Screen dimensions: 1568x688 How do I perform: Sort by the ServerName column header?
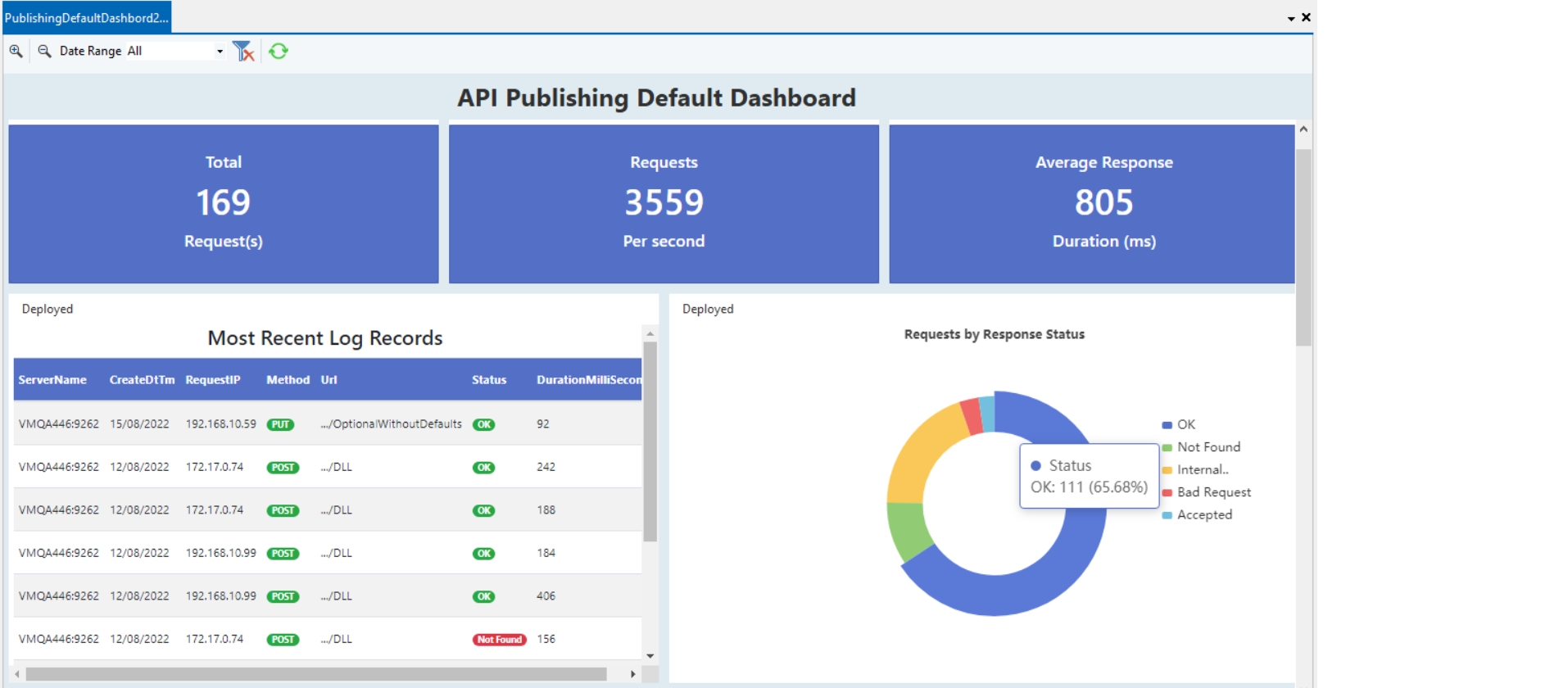[52, 380]
